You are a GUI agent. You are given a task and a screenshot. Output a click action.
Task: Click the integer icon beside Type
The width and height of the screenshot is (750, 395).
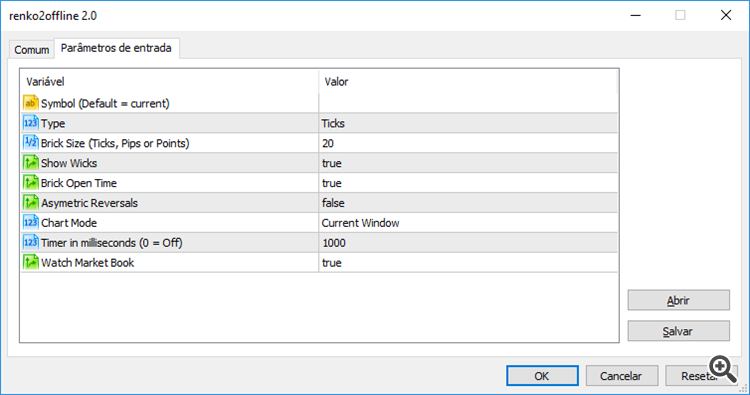[x=31, y=123]
